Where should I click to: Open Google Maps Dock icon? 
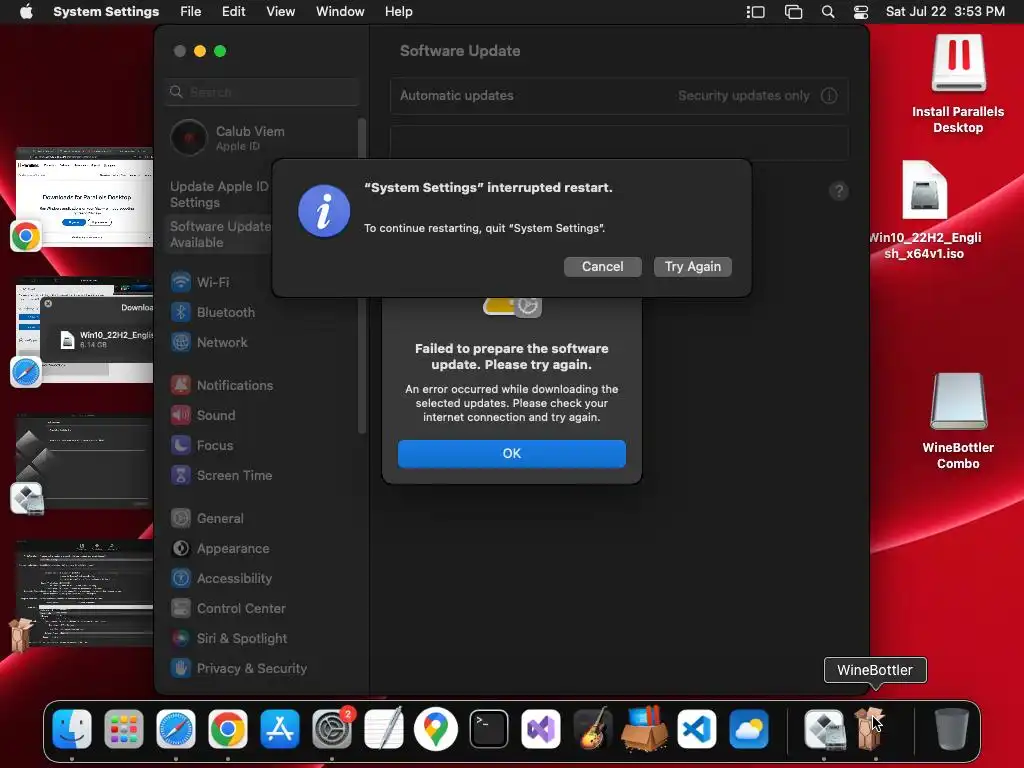click(x=436, y=729)
